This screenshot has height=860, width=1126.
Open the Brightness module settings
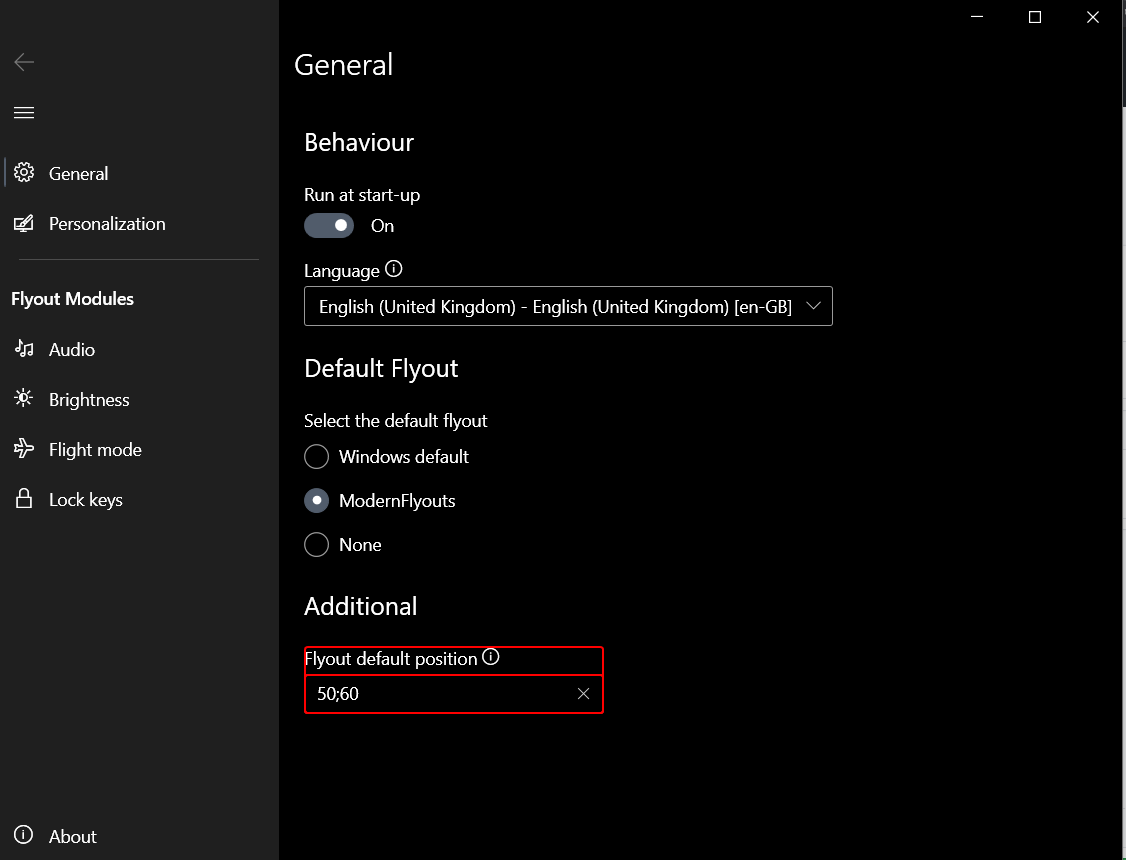139,399
